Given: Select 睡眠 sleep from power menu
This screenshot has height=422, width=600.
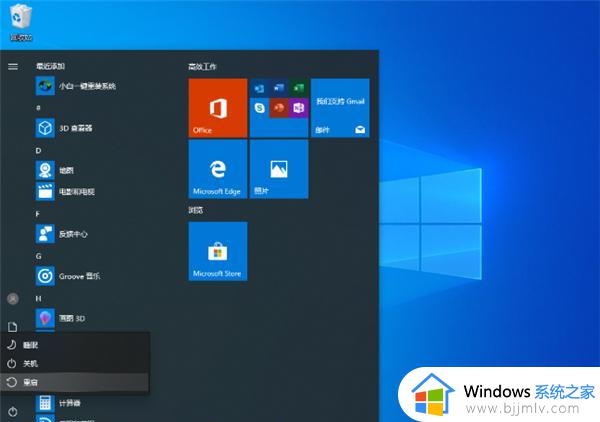Looking at the screenshot, I should point(75,345).
